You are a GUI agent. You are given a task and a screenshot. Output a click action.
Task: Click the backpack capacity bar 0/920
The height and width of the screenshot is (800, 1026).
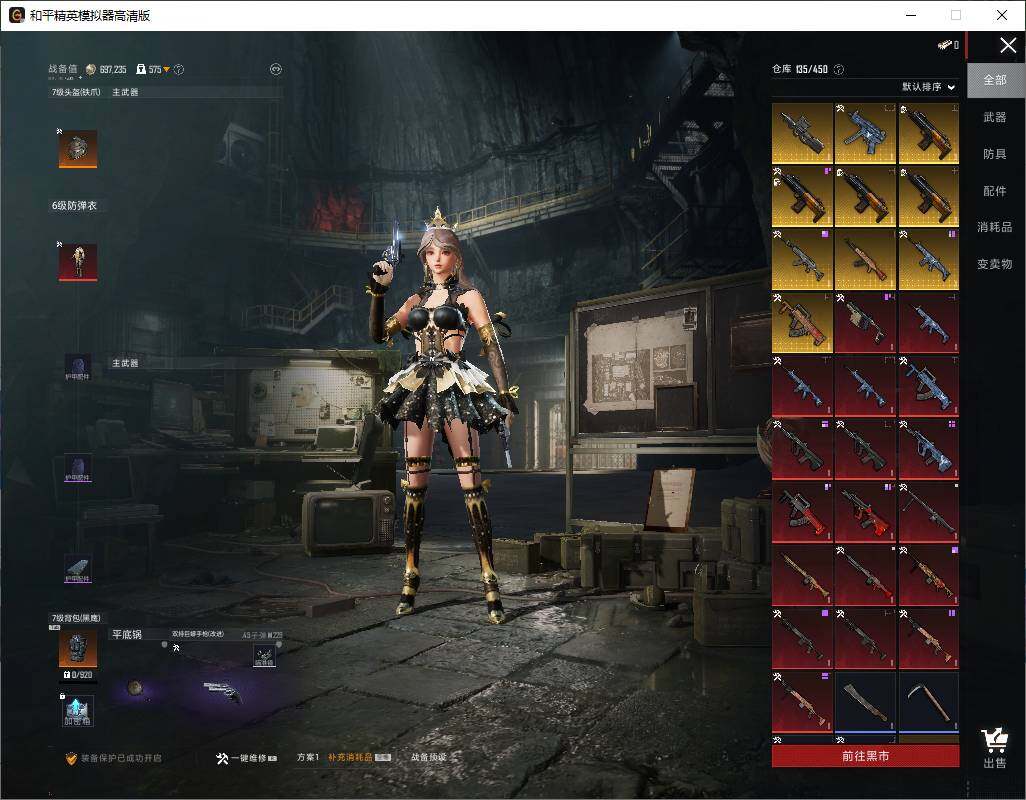point(78,676)
